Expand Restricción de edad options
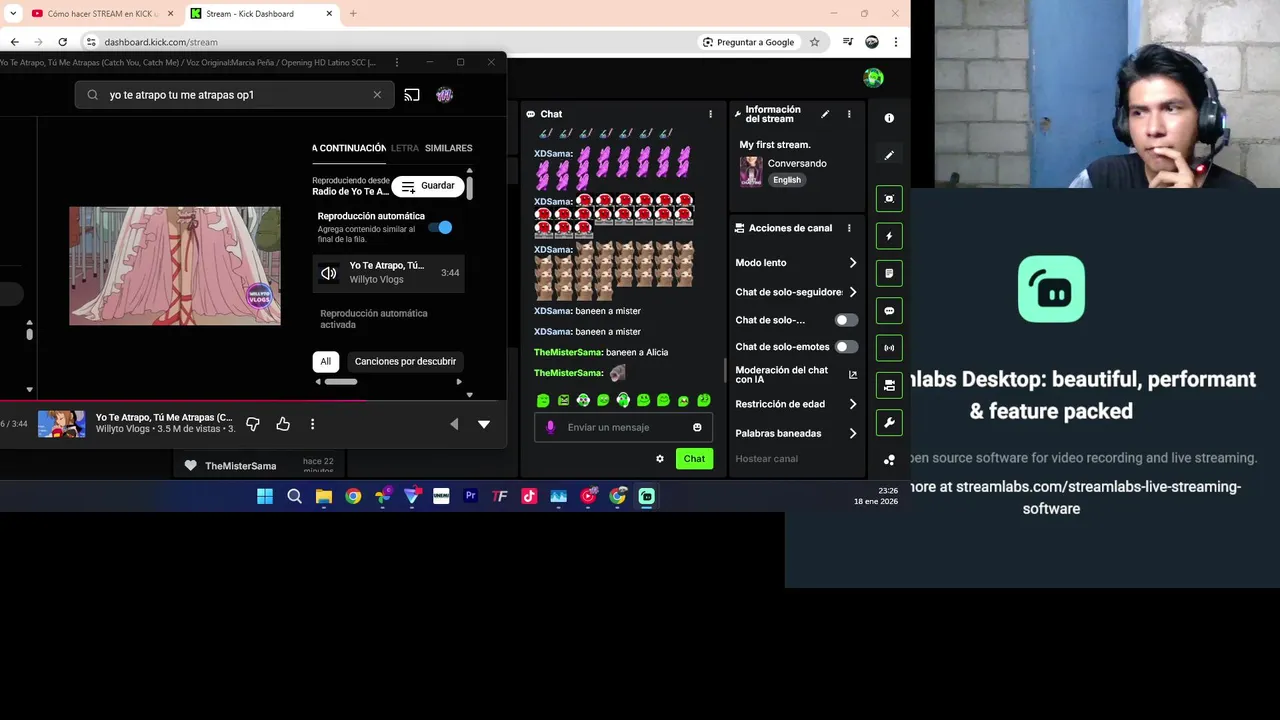Screen dimensions: 1280x720 853,404
